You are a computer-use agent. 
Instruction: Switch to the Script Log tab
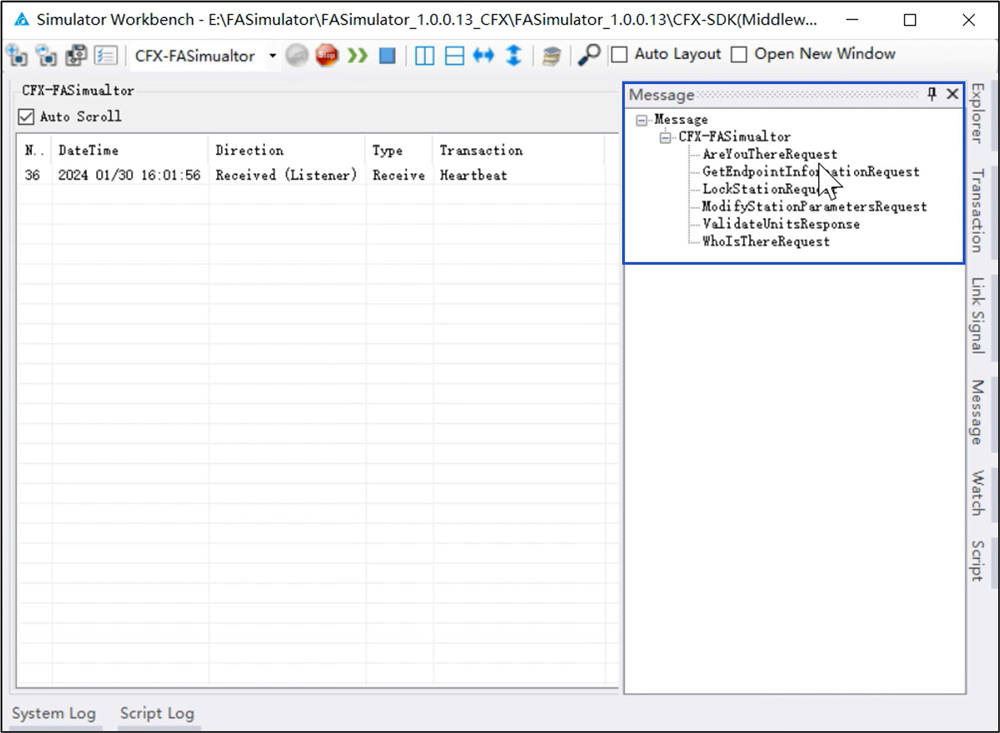click(x=156, y=713)
